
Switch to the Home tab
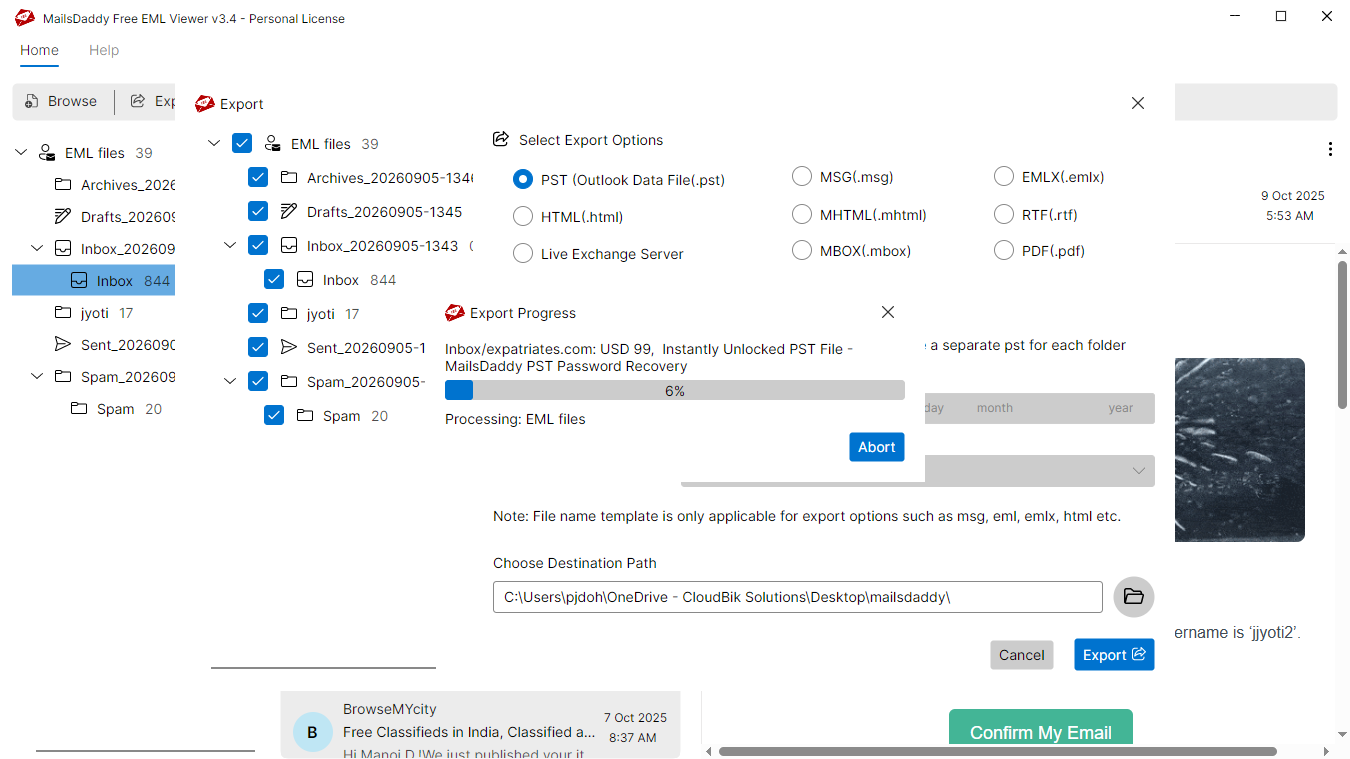39,50
